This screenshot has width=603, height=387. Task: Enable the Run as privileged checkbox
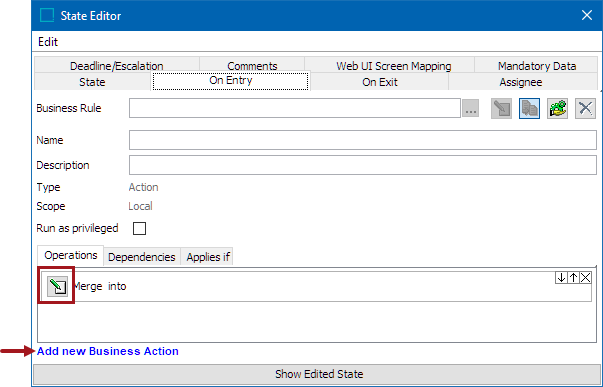point(139,228)
